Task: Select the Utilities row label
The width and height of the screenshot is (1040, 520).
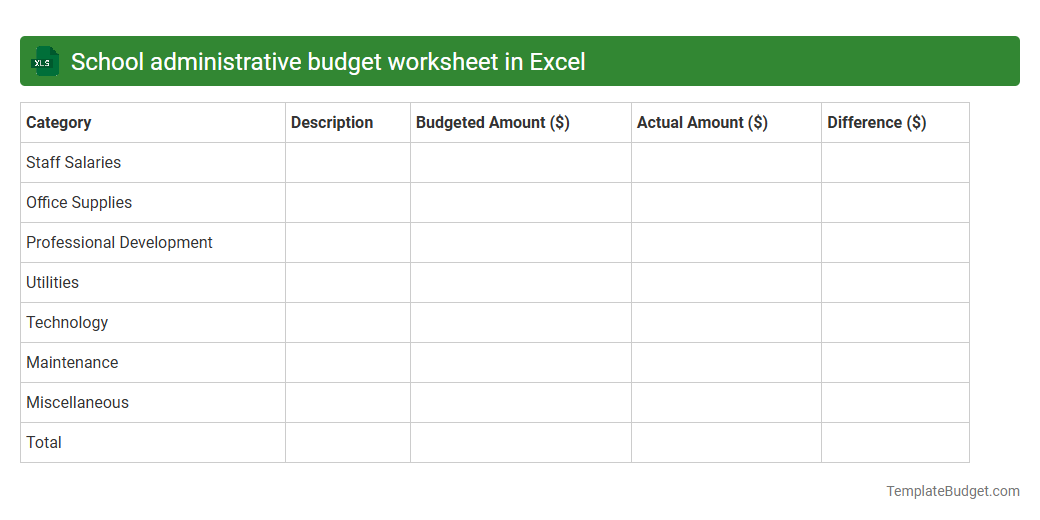Action: (52, 283)
